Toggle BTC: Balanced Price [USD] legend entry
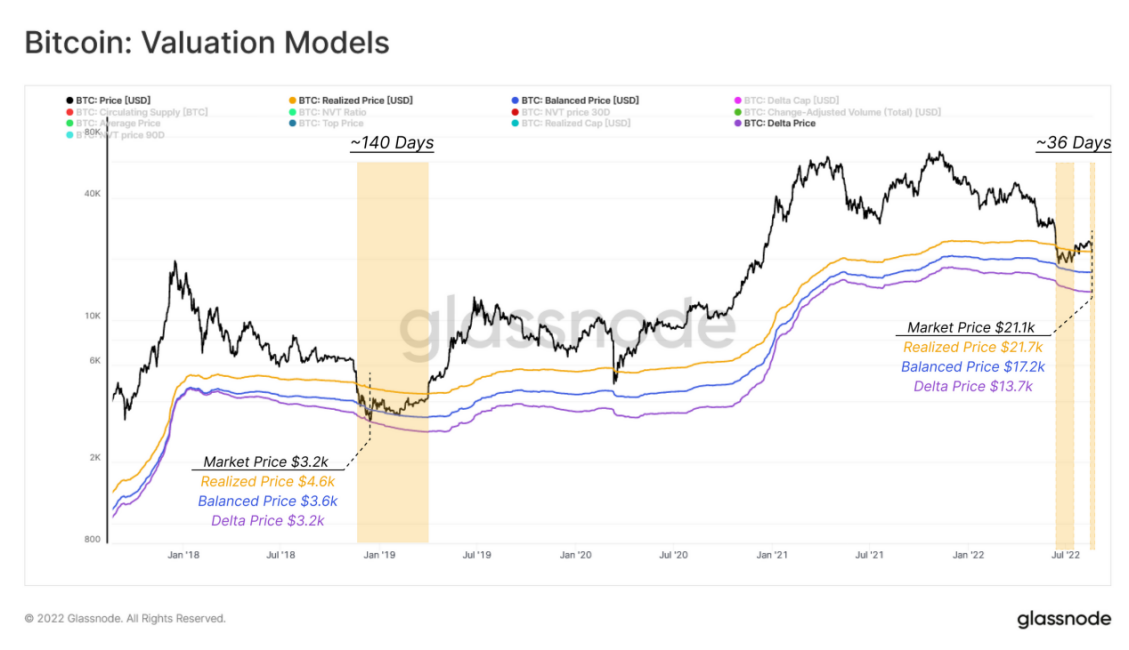 coord(575,101)
